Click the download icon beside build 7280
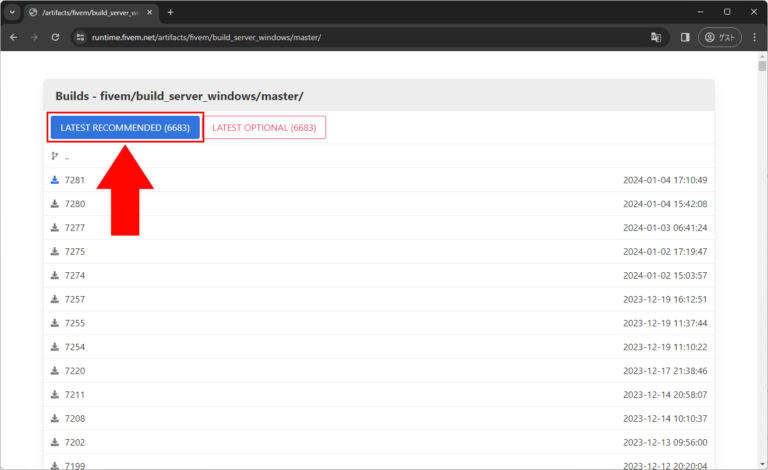 [x=55, y=204]
